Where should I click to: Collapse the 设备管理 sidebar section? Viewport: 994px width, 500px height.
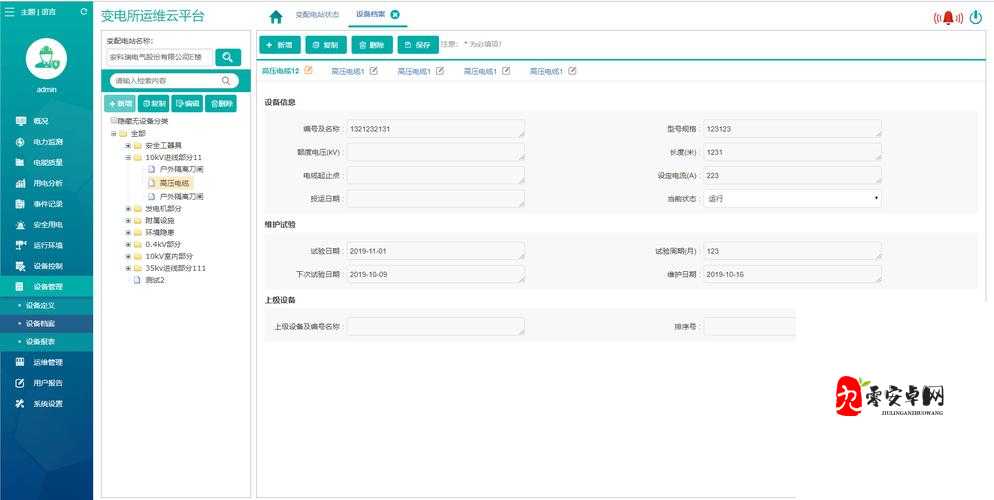[x=46, y=286]
